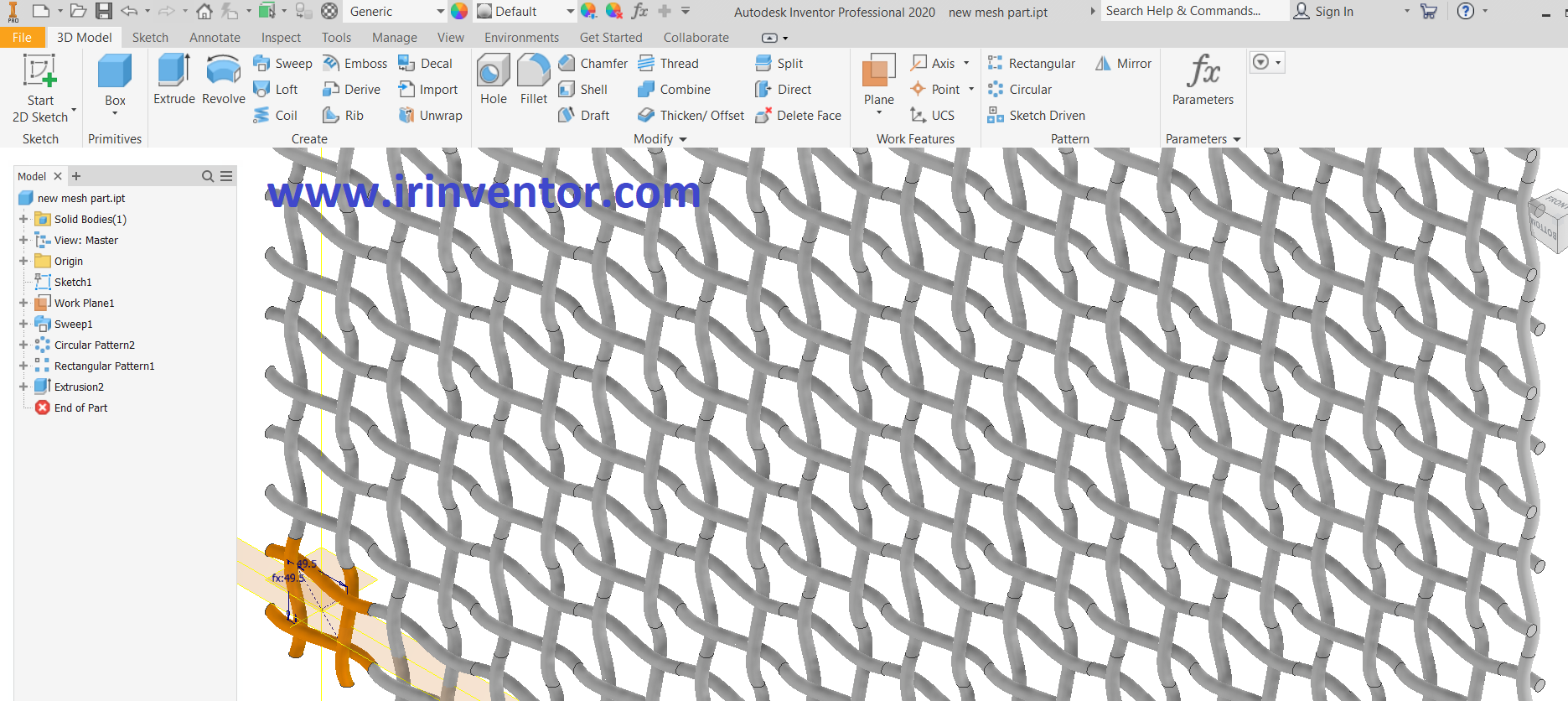Activate the Extrude tool
This screenshot has width=1568, height=701.
coord(174,80)
